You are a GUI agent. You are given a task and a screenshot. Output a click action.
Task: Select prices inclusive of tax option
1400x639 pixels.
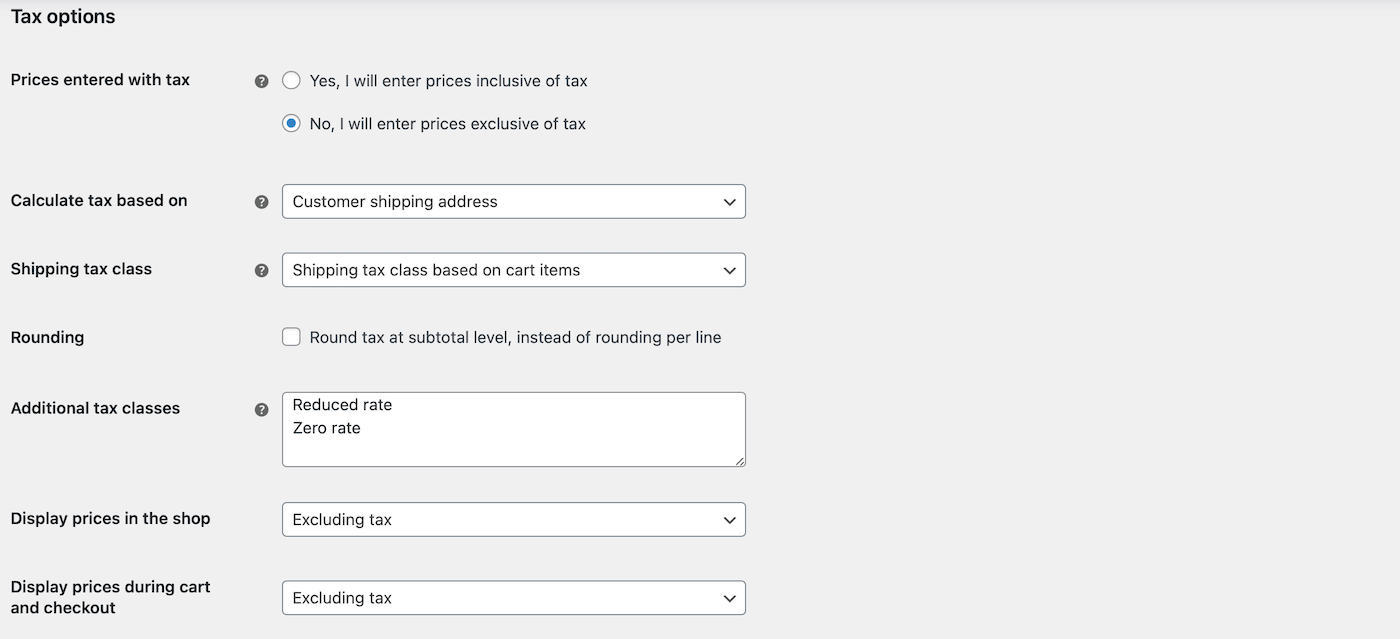coord(291,80)
